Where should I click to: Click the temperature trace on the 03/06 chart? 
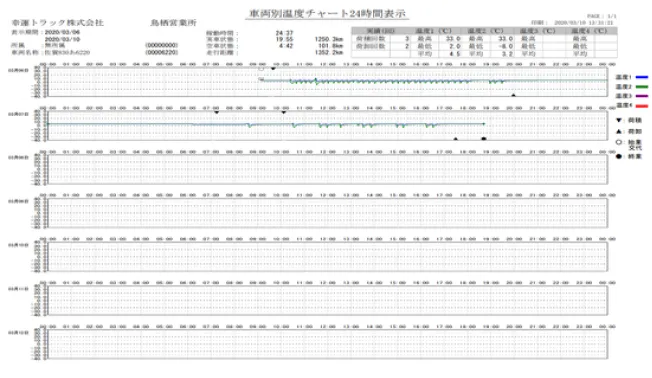(432, 81)
